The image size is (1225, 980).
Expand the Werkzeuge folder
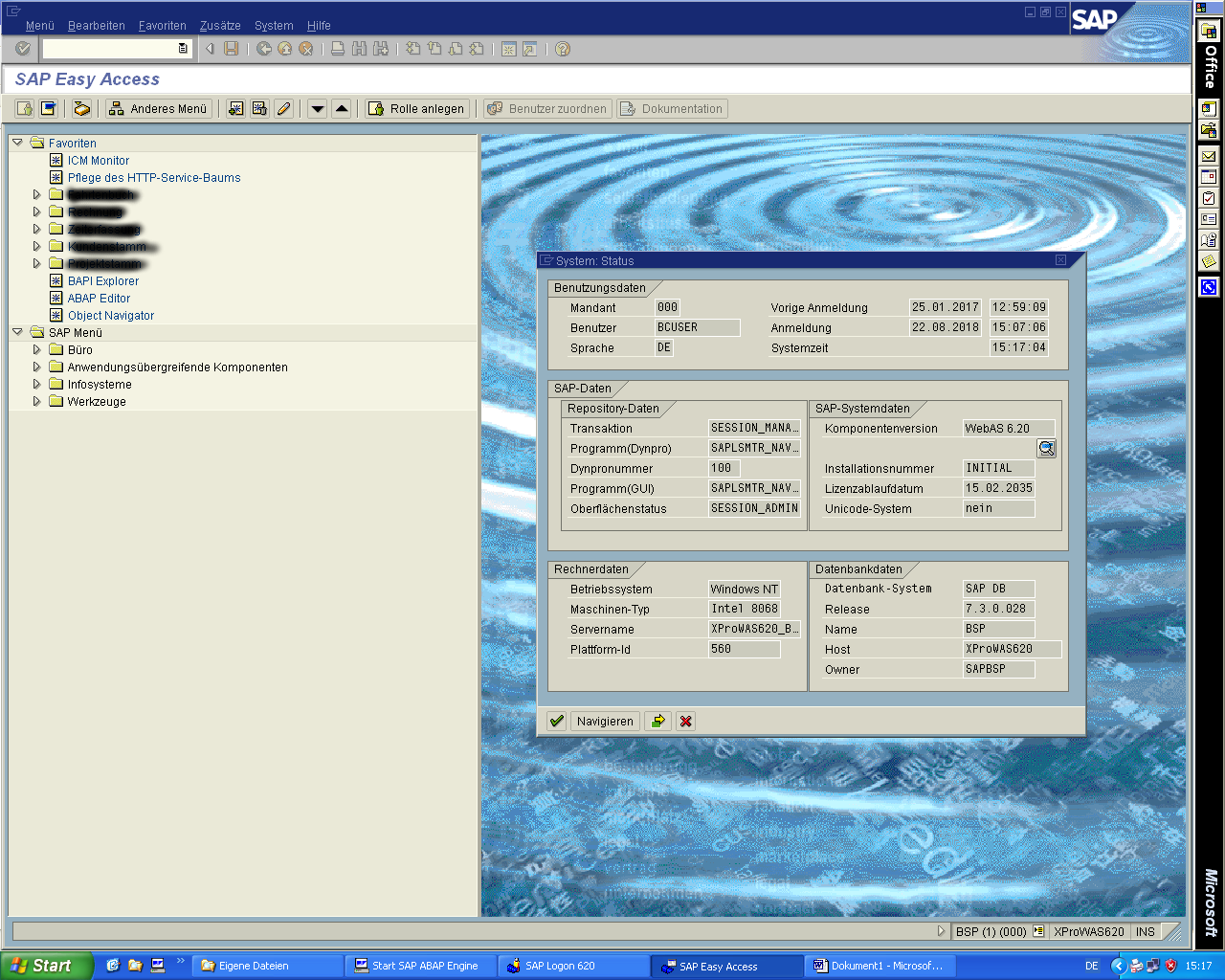point(37,401)
